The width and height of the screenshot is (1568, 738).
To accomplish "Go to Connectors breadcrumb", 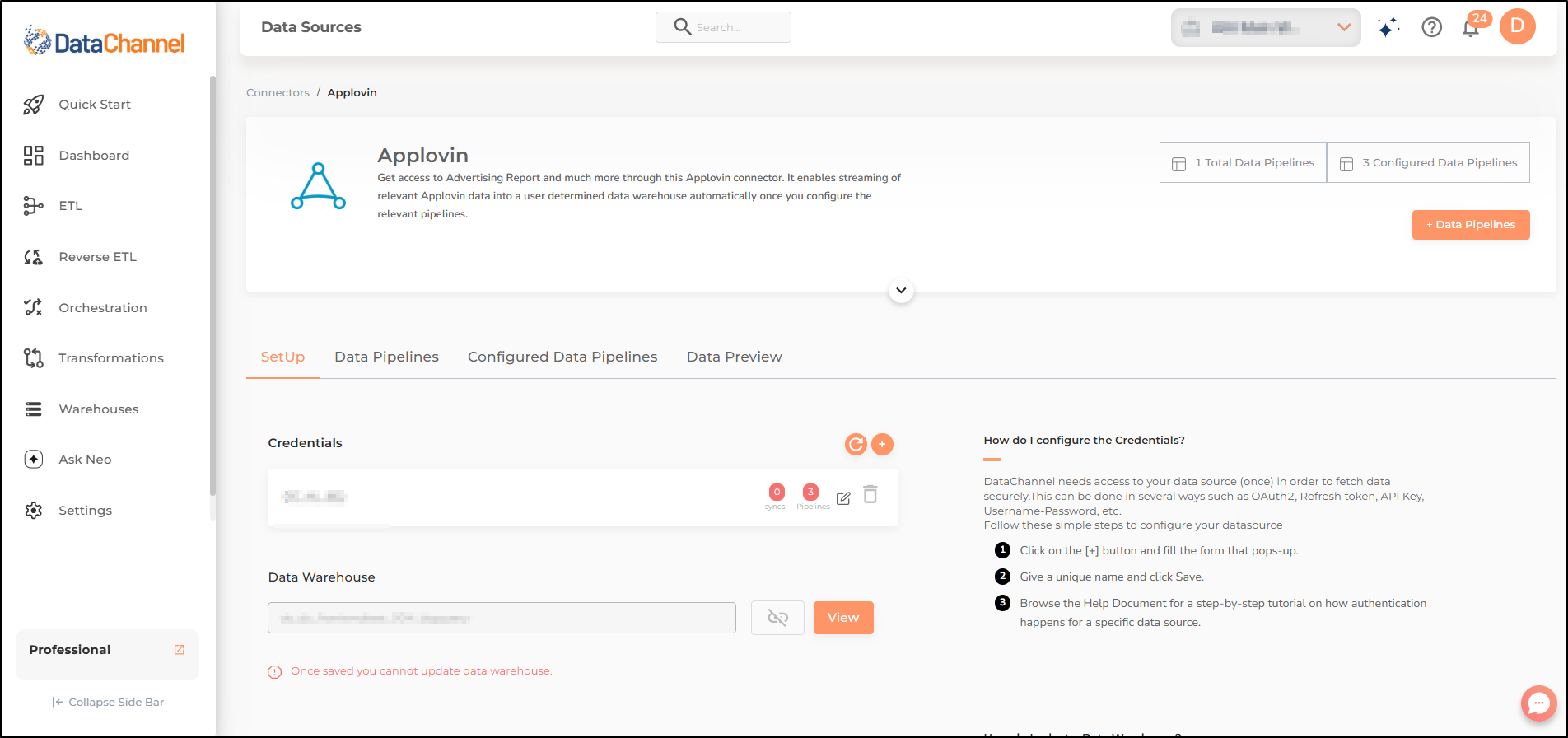I will tap(278, 93).
